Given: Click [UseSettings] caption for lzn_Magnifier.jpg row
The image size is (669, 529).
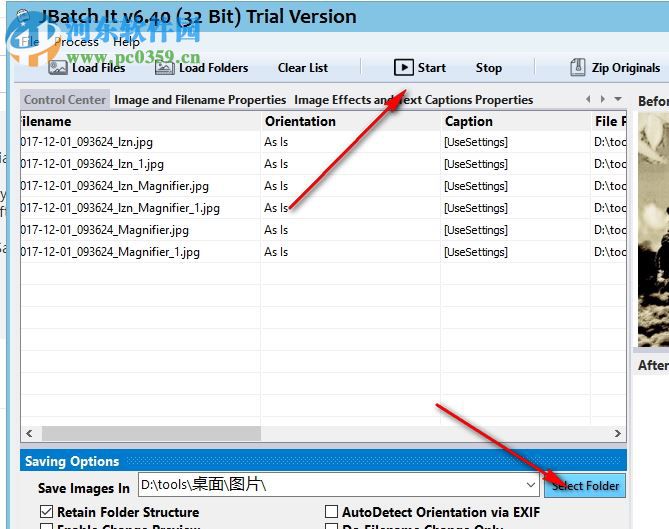Looking at the screenshot, I should point(476,186).
